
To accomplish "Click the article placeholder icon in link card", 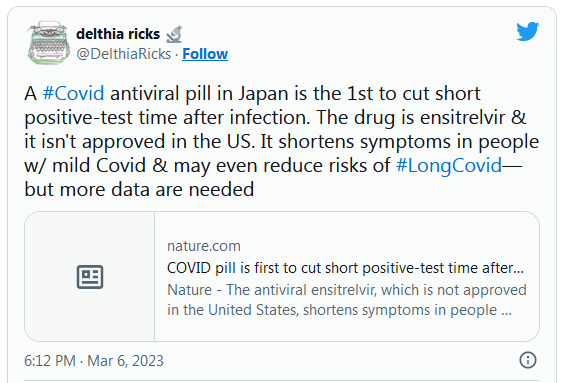I will point(90,277).
